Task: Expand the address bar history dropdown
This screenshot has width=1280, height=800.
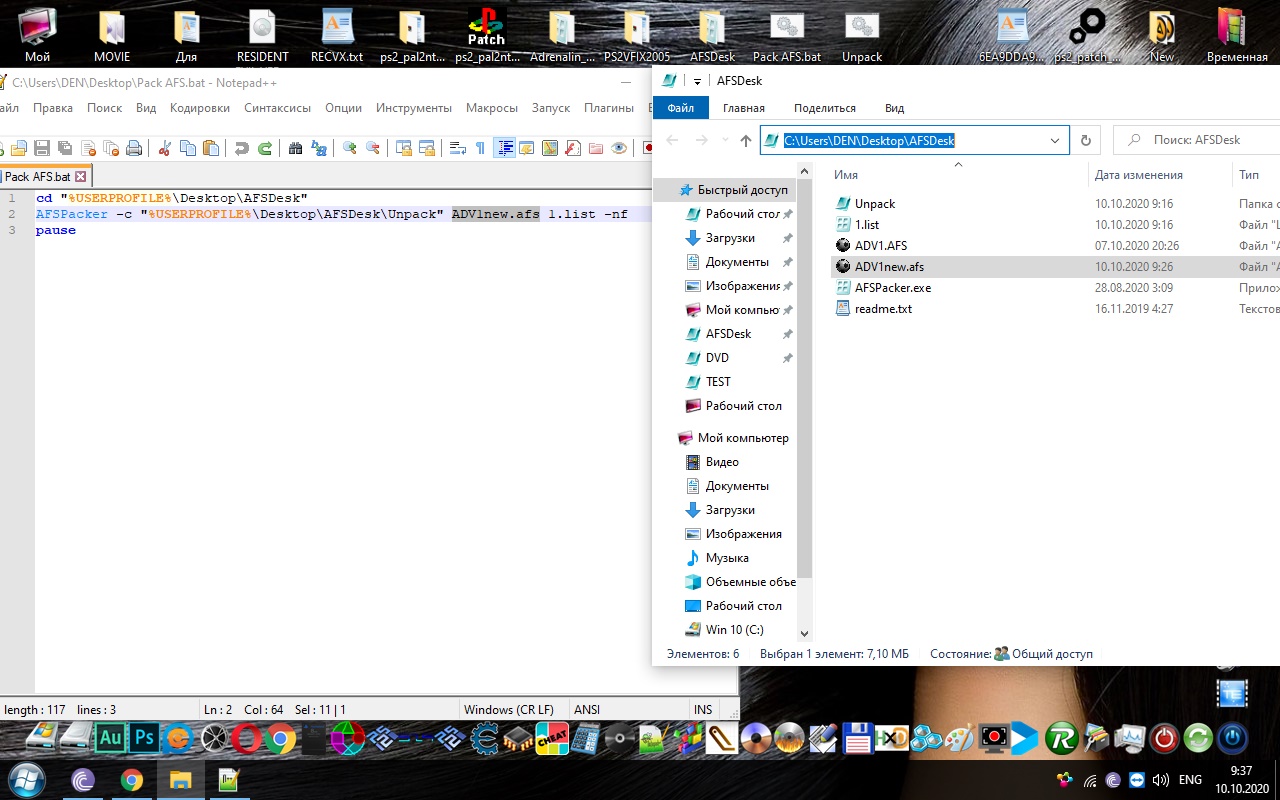Action: click(1055, 141)
